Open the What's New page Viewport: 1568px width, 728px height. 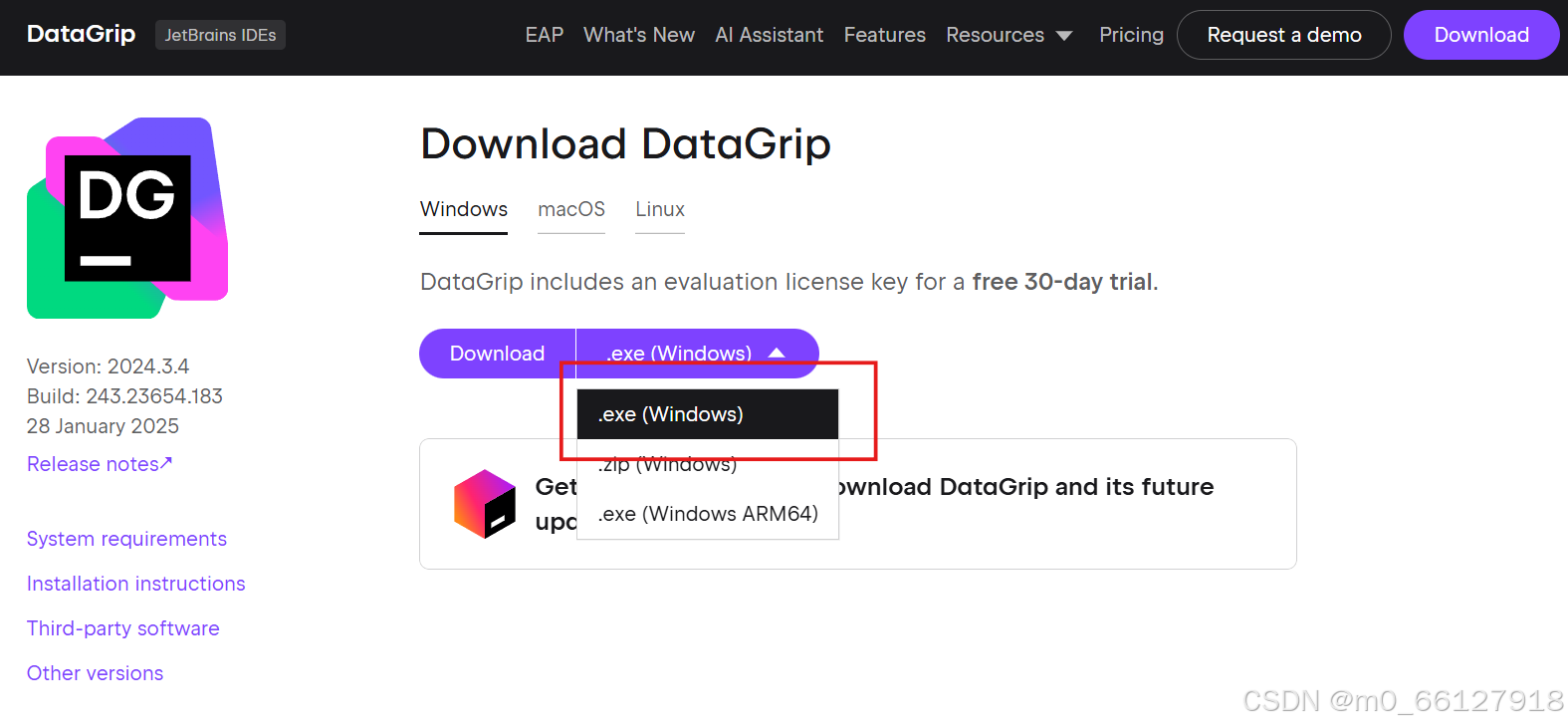pos(638,34)
